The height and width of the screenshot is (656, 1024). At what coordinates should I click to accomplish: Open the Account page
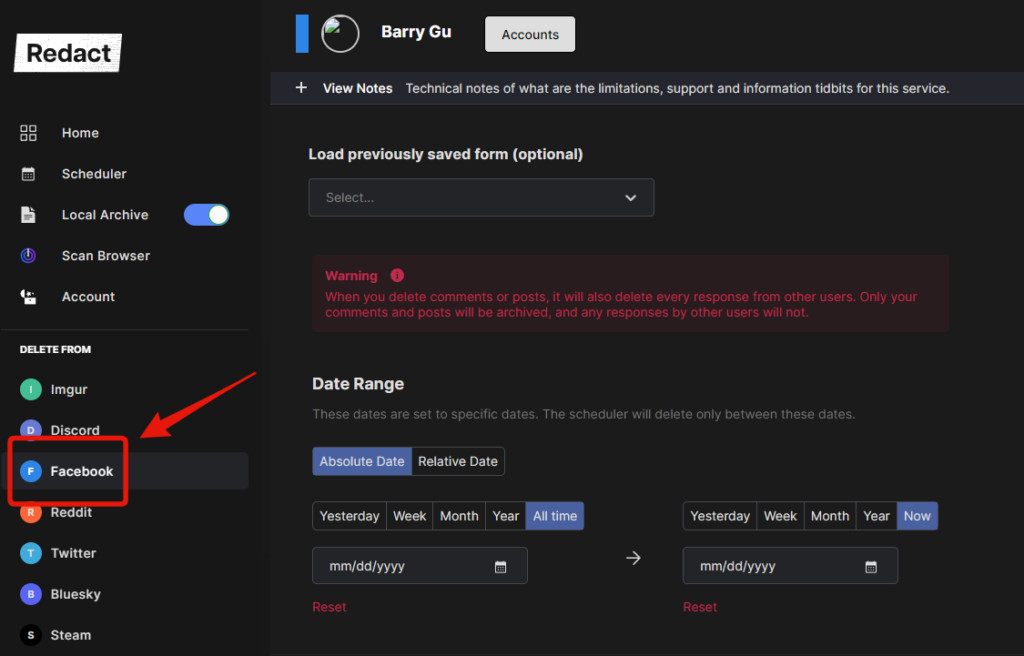[x=88, y=297]
